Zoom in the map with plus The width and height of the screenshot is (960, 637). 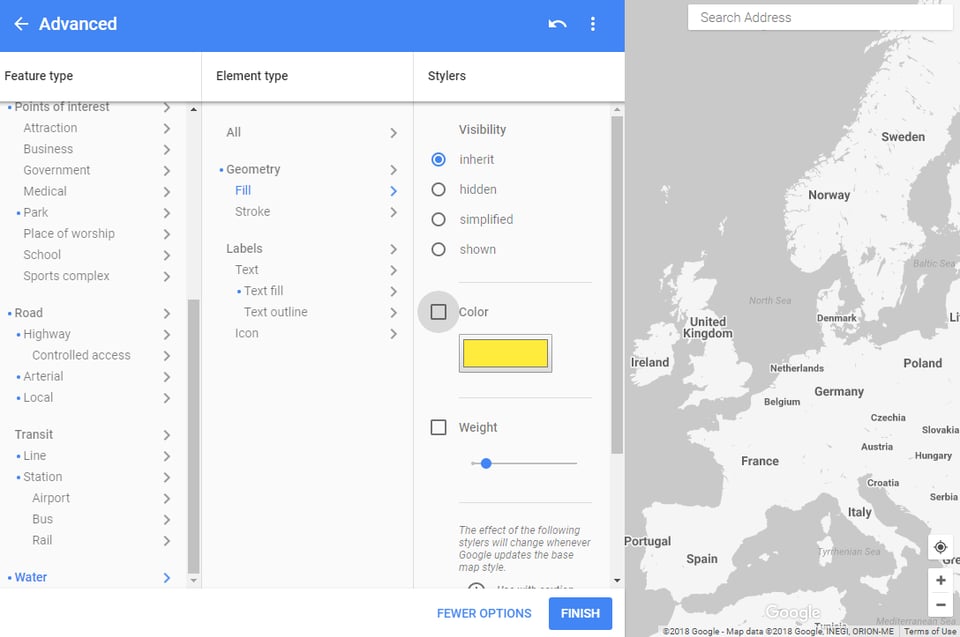[x=941, y=580]
